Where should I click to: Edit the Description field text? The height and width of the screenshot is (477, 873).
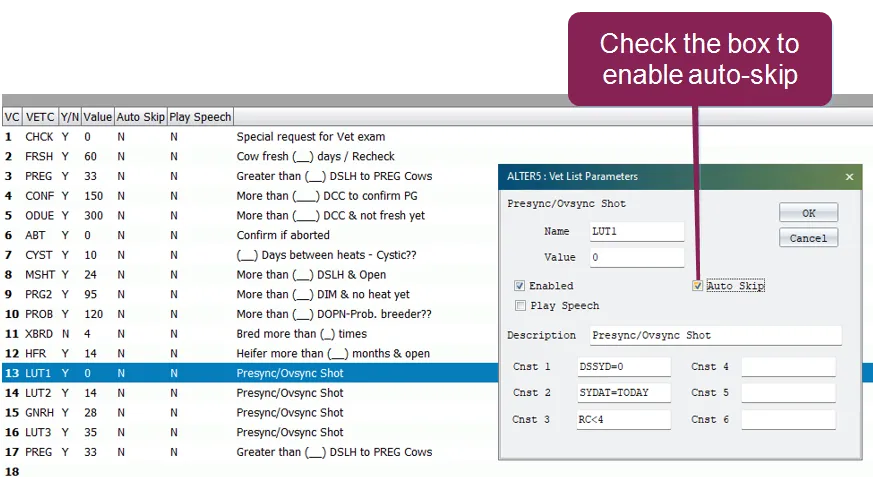pyautogui.click(x=715, y=336)
